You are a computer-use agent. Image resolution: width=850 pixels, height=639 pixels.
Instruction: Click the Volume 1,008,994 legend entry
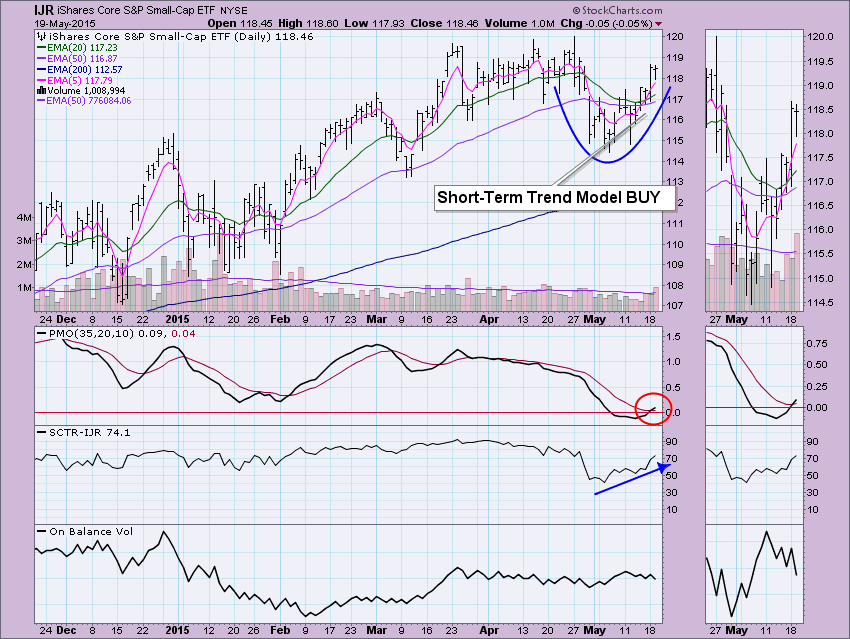pos(81,91)
